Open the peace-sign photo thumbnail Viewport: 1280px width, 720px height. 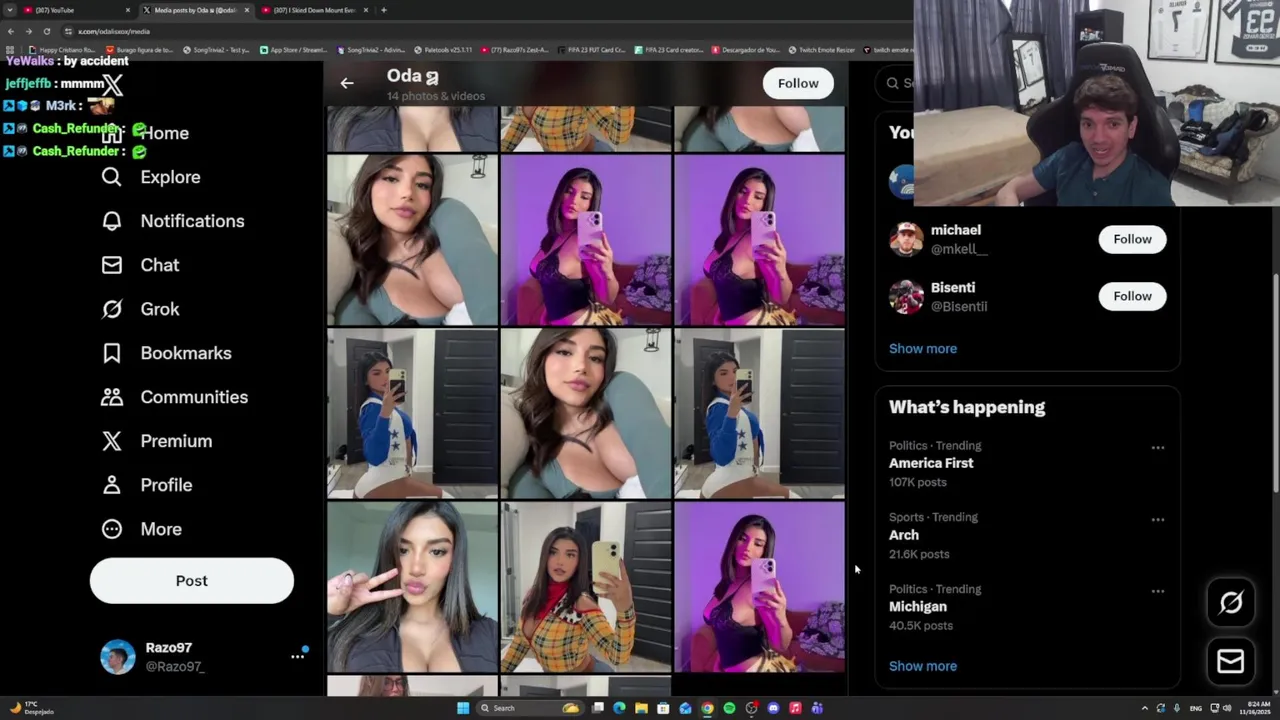point(412,587)
